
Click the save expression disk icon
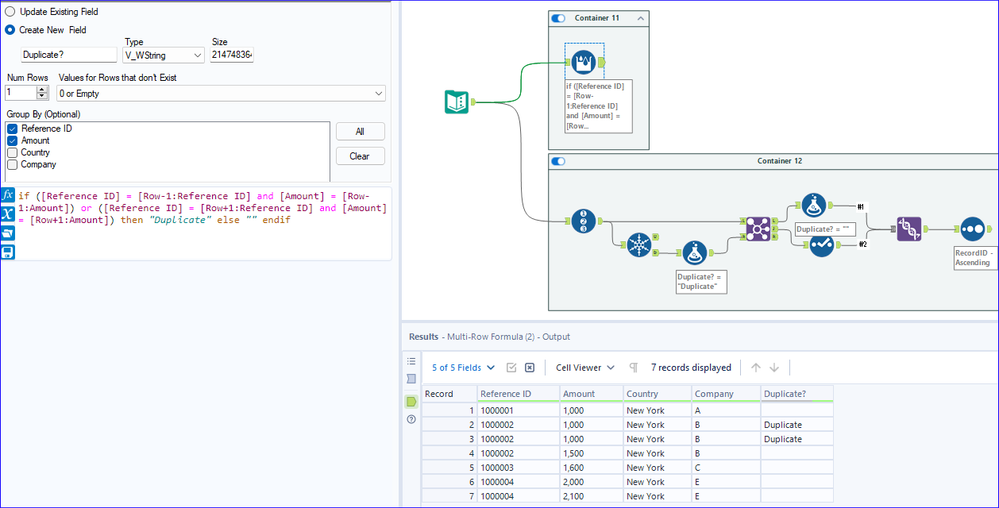[x=8, y=252]
